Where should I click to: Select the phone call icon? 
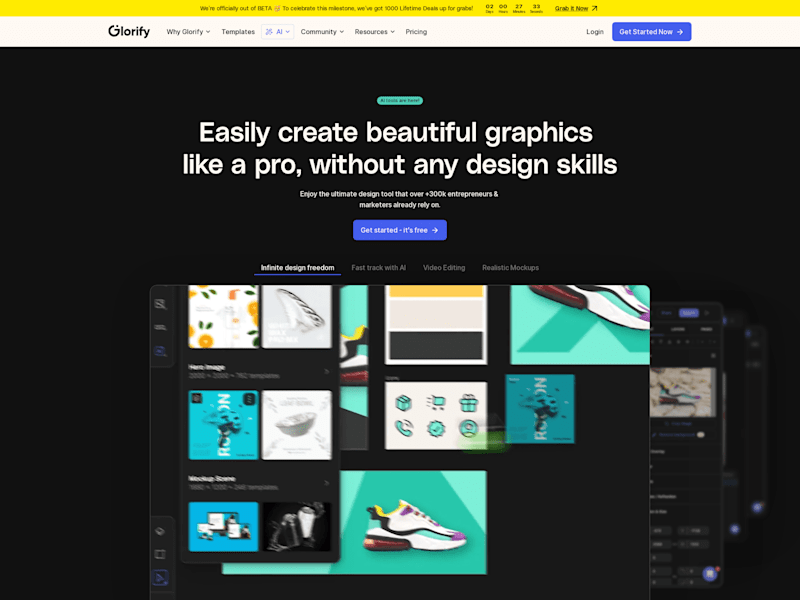(x=403, y=428)
